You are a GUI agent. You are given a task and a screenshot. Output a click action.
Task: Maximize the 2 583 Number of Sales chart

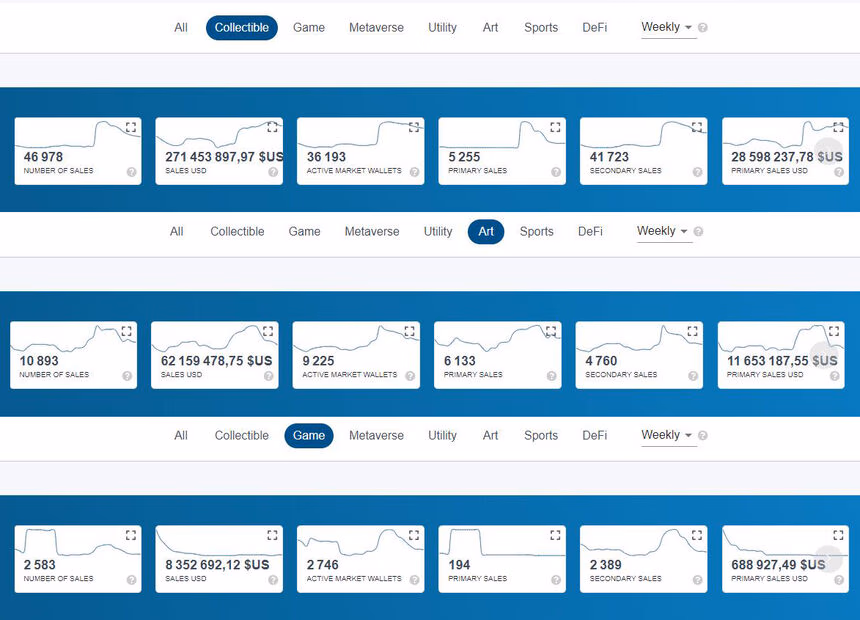pos(131,535)
